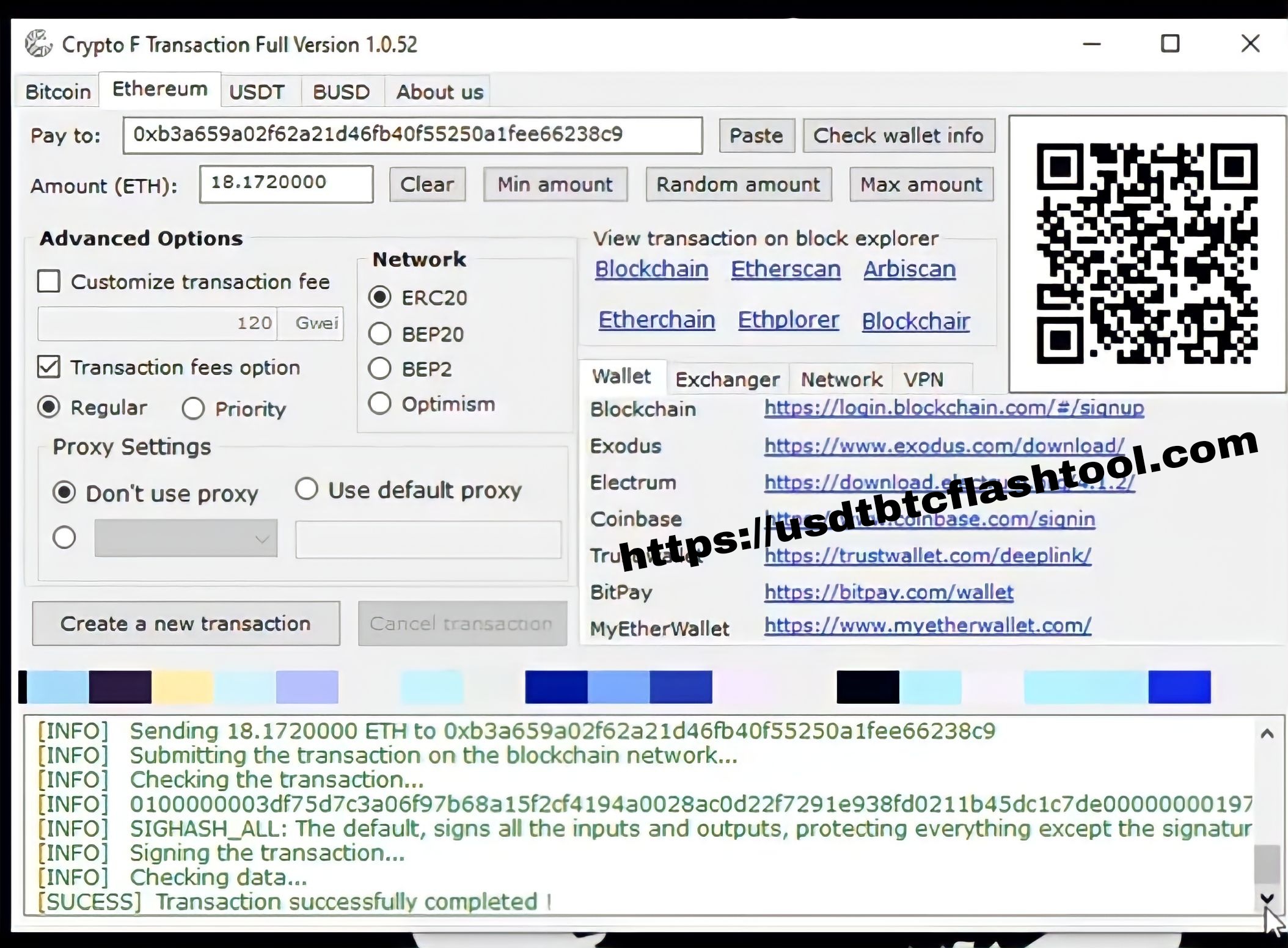The width and height of the screenshot is (1288, 948).
Task: Open Etherchain transaction explorer
Action: tap(657, 320)
